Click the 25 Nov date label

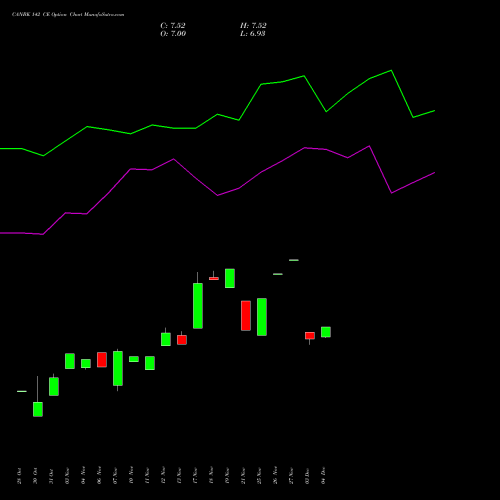pyautogui.click(x=259, y=475)
